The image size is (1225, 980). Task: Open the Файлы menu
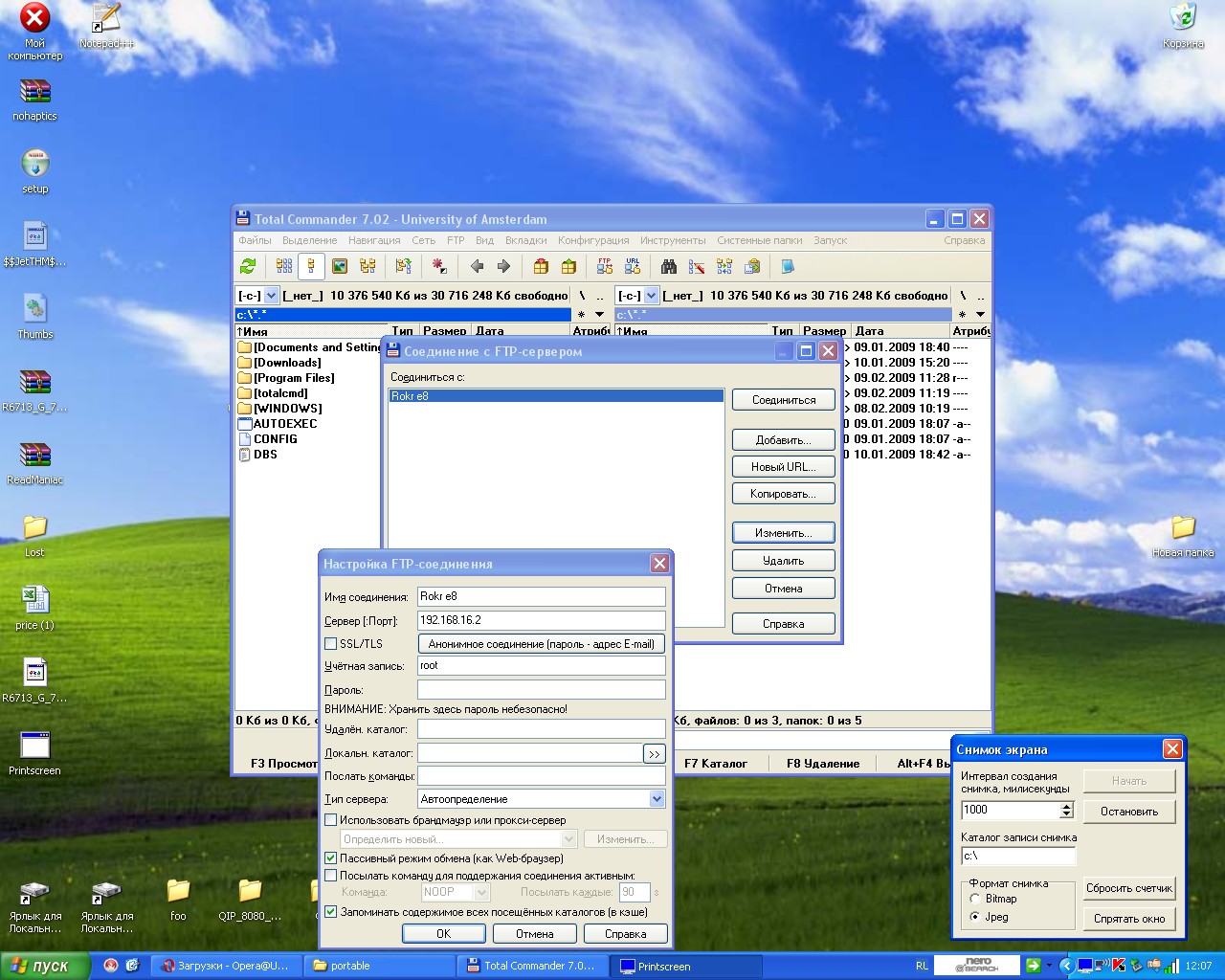255,240
